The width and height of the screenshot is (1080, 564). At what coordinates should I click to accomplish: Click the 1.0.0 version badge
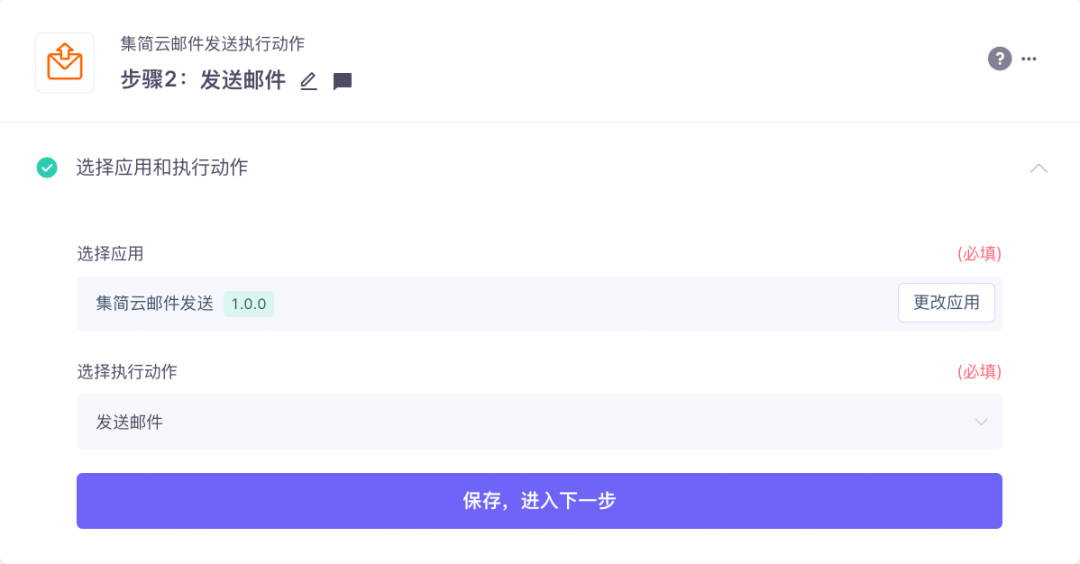[x=249, y=304]
